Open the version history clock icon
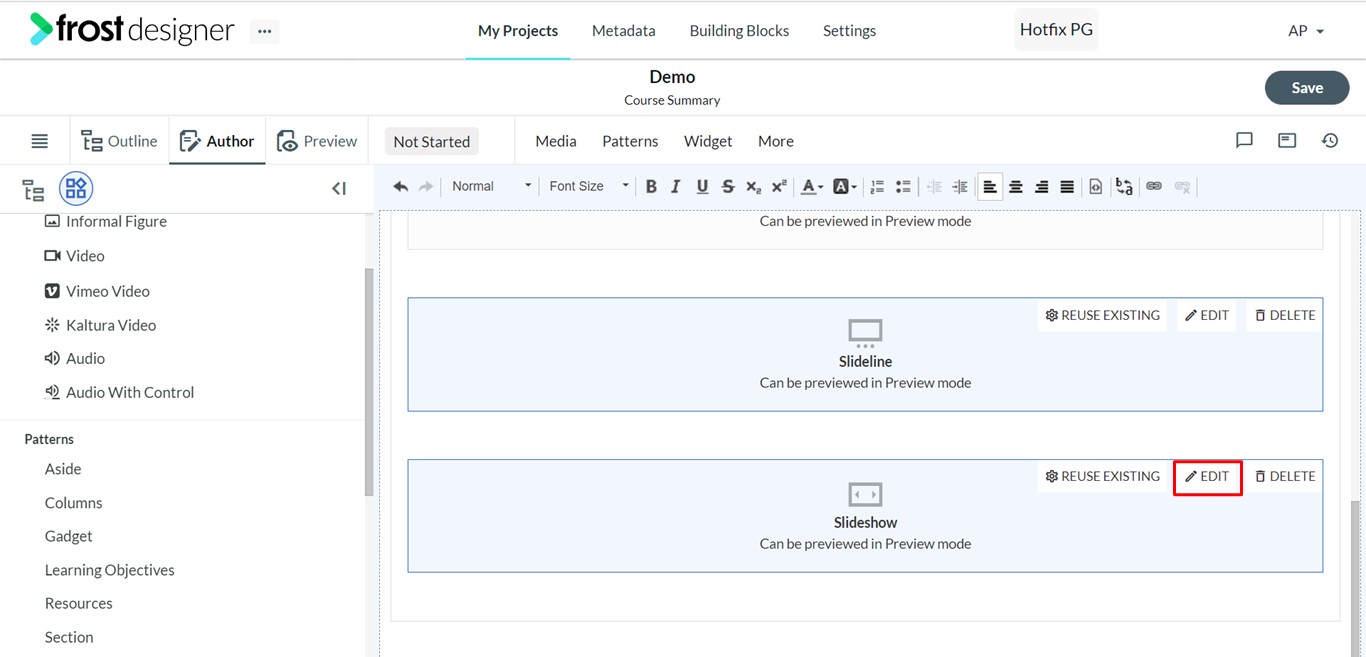Screen dimensions: 1366x657 coord(1330,141)
